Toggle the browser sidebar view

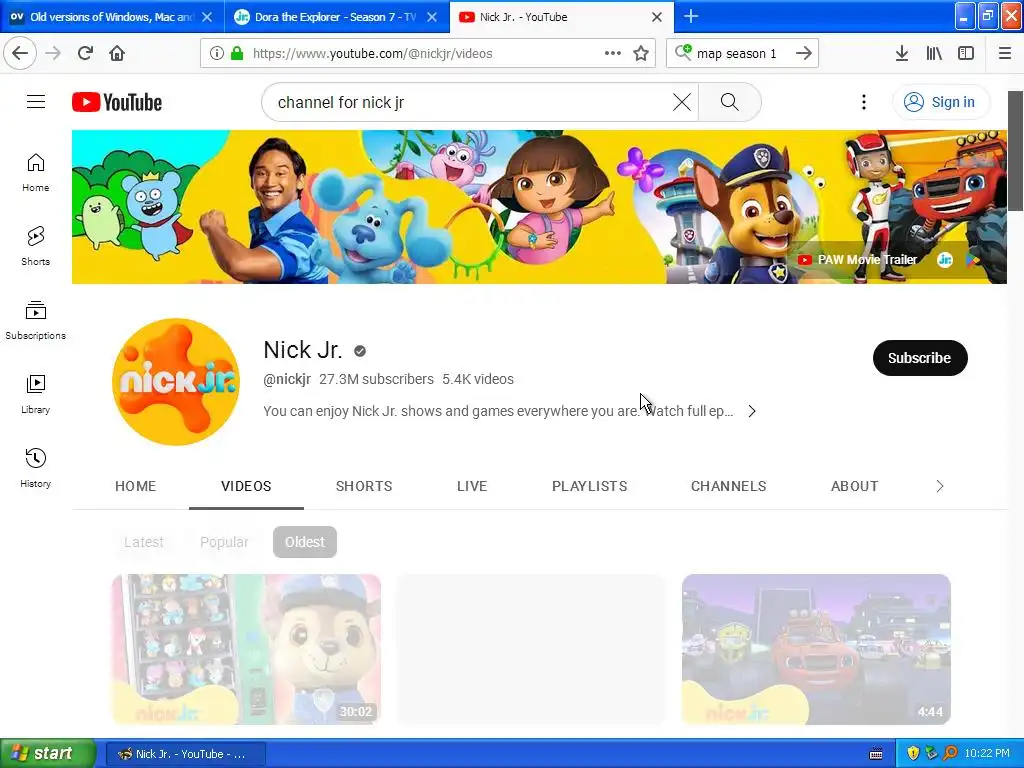pos(966,53)
